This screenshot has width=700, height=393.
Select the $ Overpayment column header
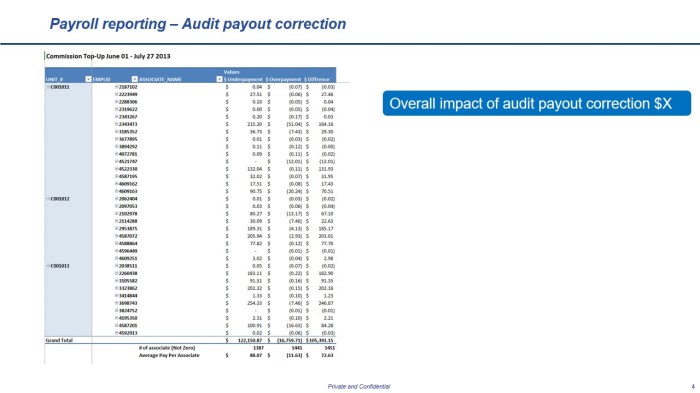click(284, 79)
